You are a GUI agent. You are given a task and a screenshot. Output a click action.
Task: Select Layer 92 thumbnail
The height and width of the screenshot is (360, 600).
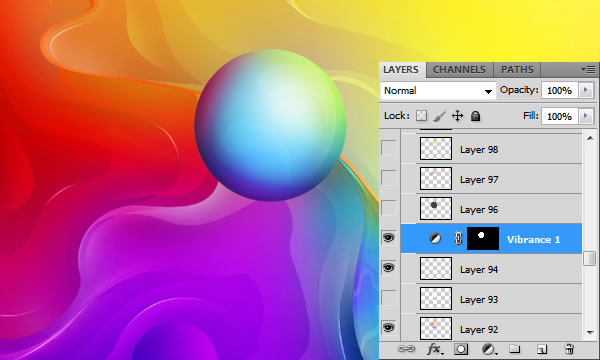tap(436, 328)
